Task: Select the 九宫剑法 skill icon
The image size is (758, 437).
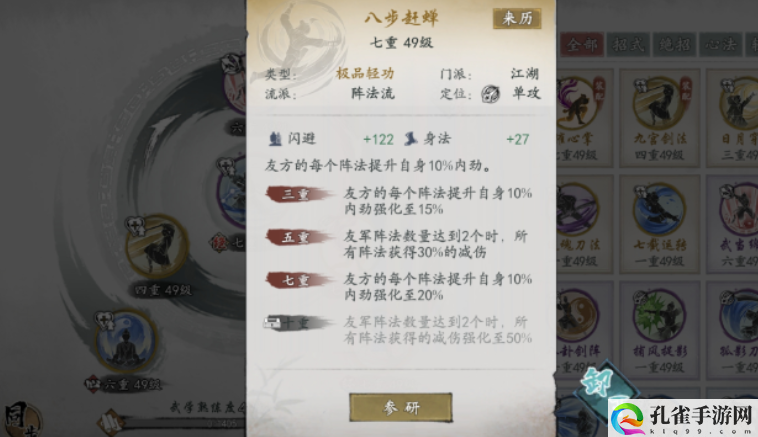Action: point(659,104)
